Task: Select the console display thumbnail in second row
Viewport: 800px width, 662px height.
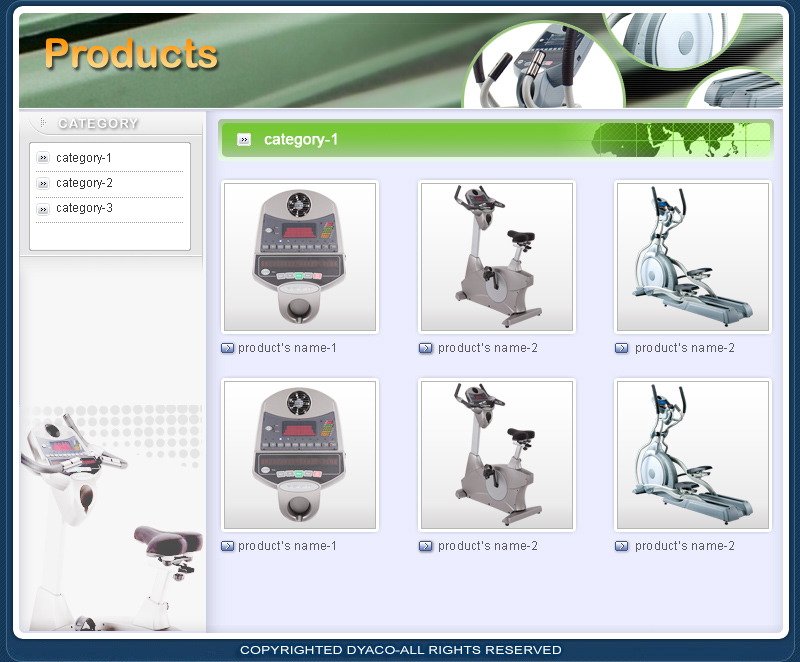Action: 300,455
